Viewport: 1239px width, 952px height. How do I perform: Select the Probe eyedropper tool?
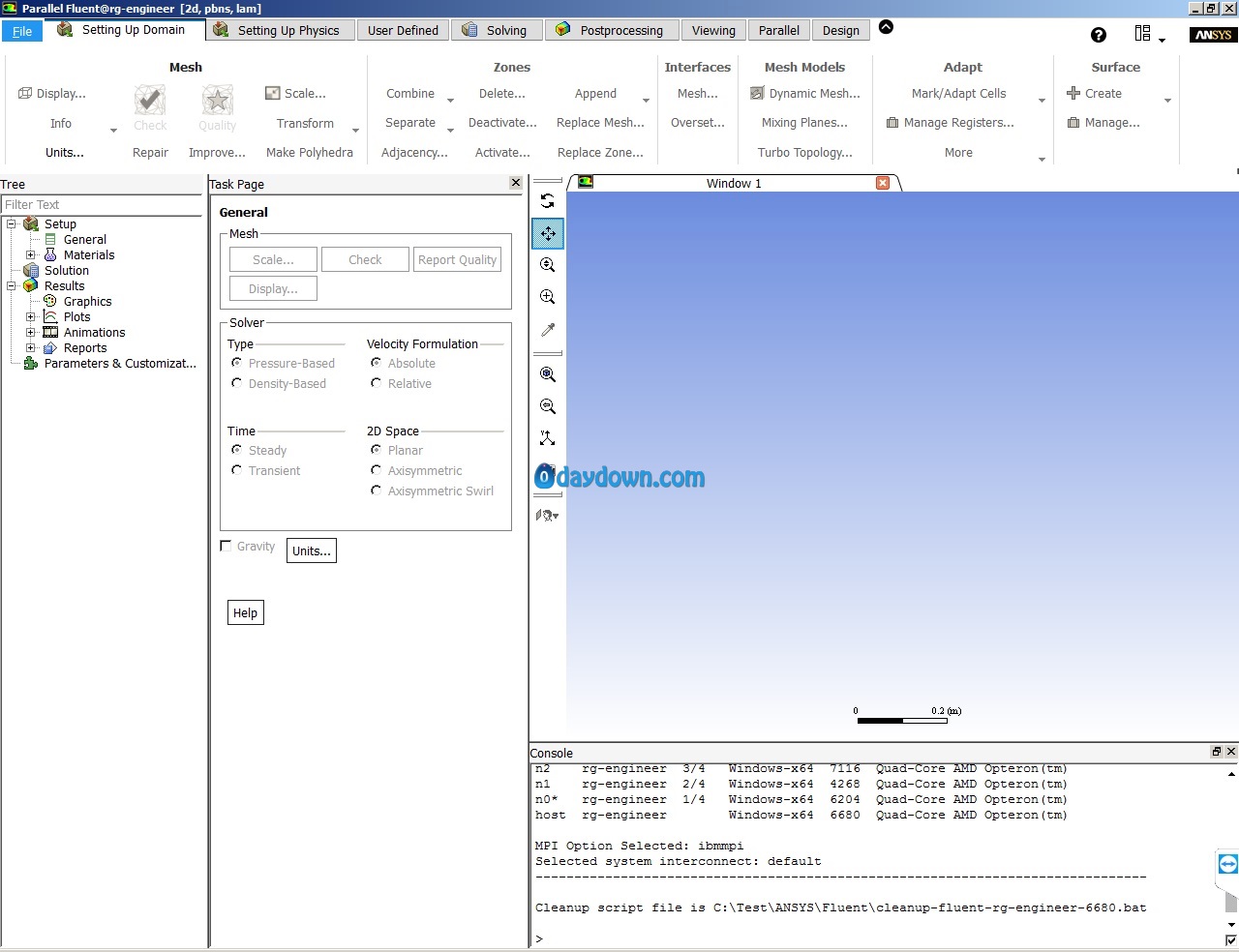point(548,330)
